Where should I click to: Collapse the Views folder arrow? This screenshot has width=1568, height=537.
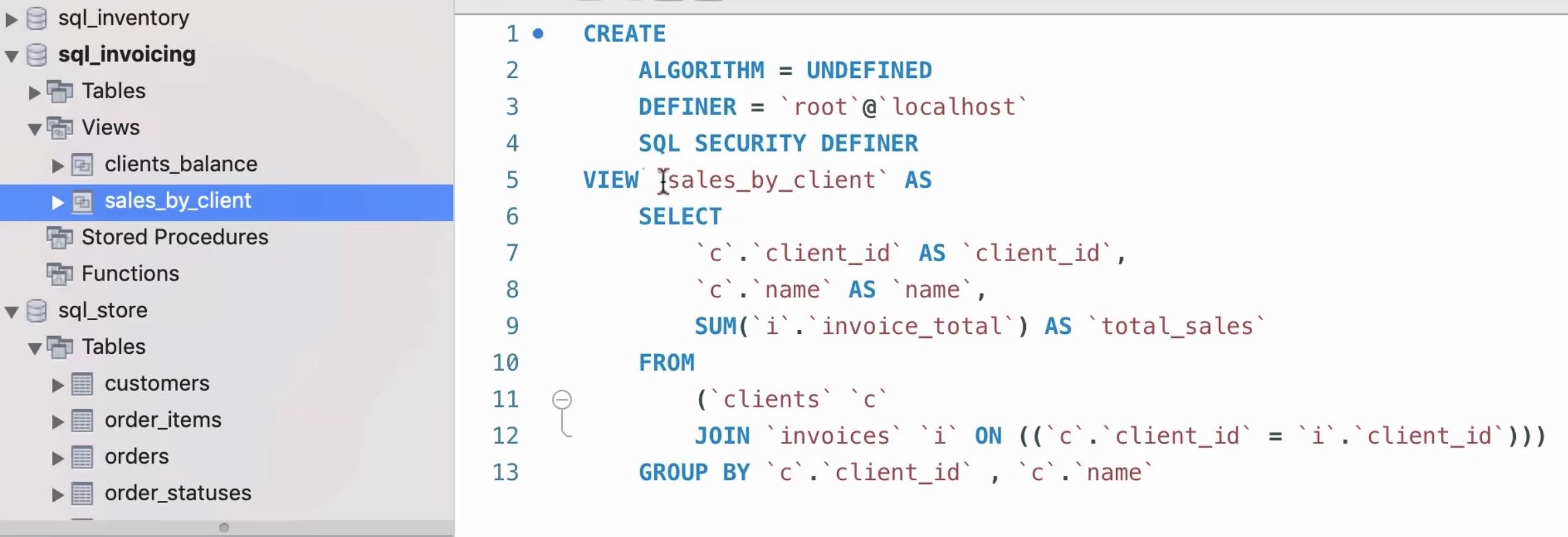click(35, 129)
